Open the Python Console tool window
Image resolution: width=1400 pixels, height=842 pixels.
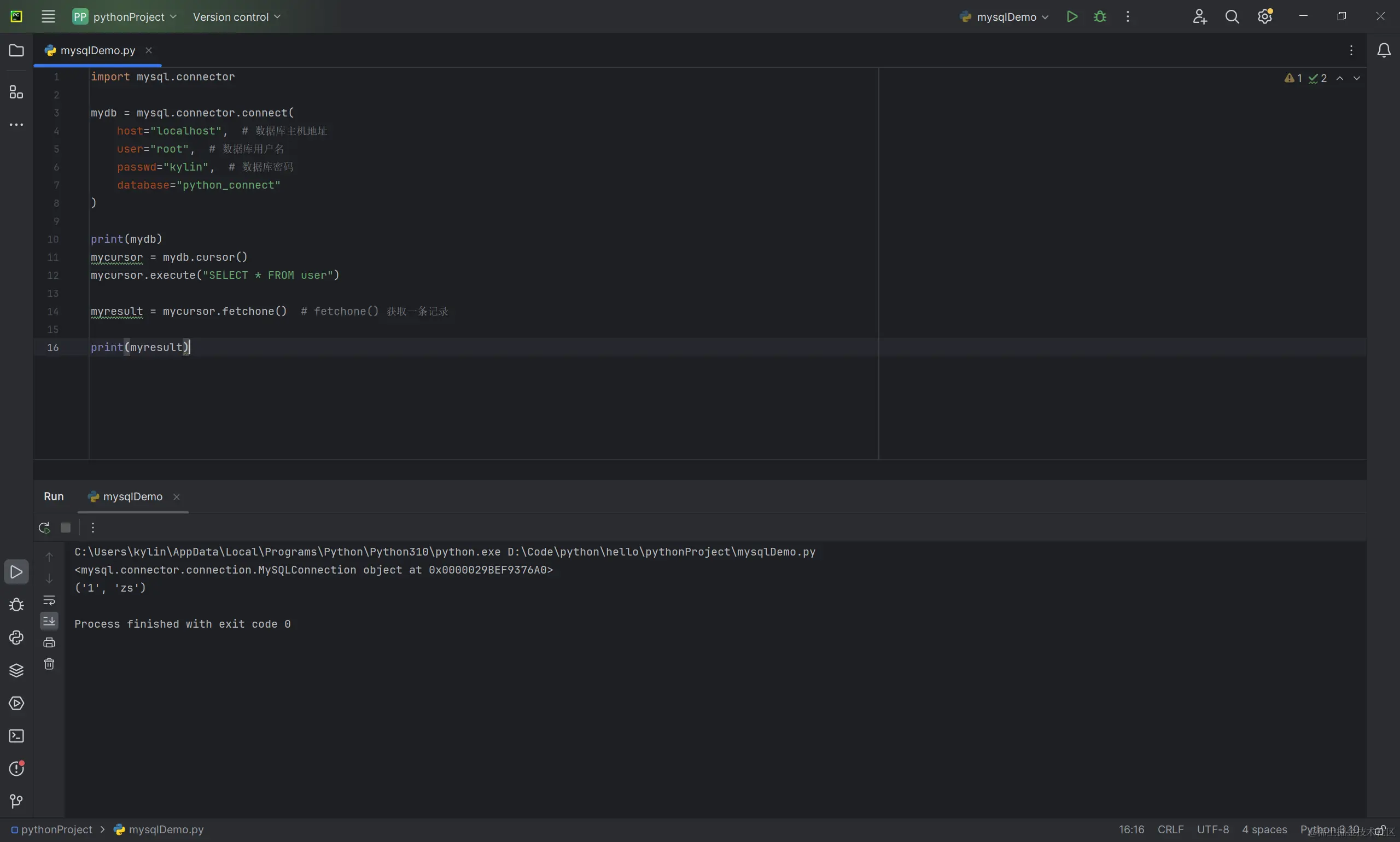pos(16,637)
